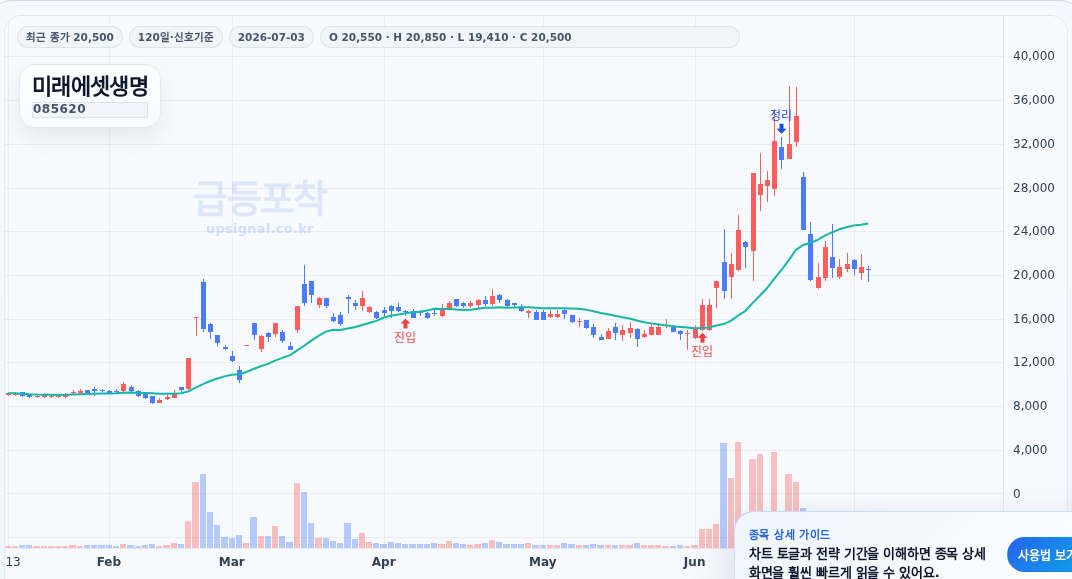Click the 미래에셋생명 stock name title
The width and height of the screenshot is (1072, 579).
pos(90,86)
